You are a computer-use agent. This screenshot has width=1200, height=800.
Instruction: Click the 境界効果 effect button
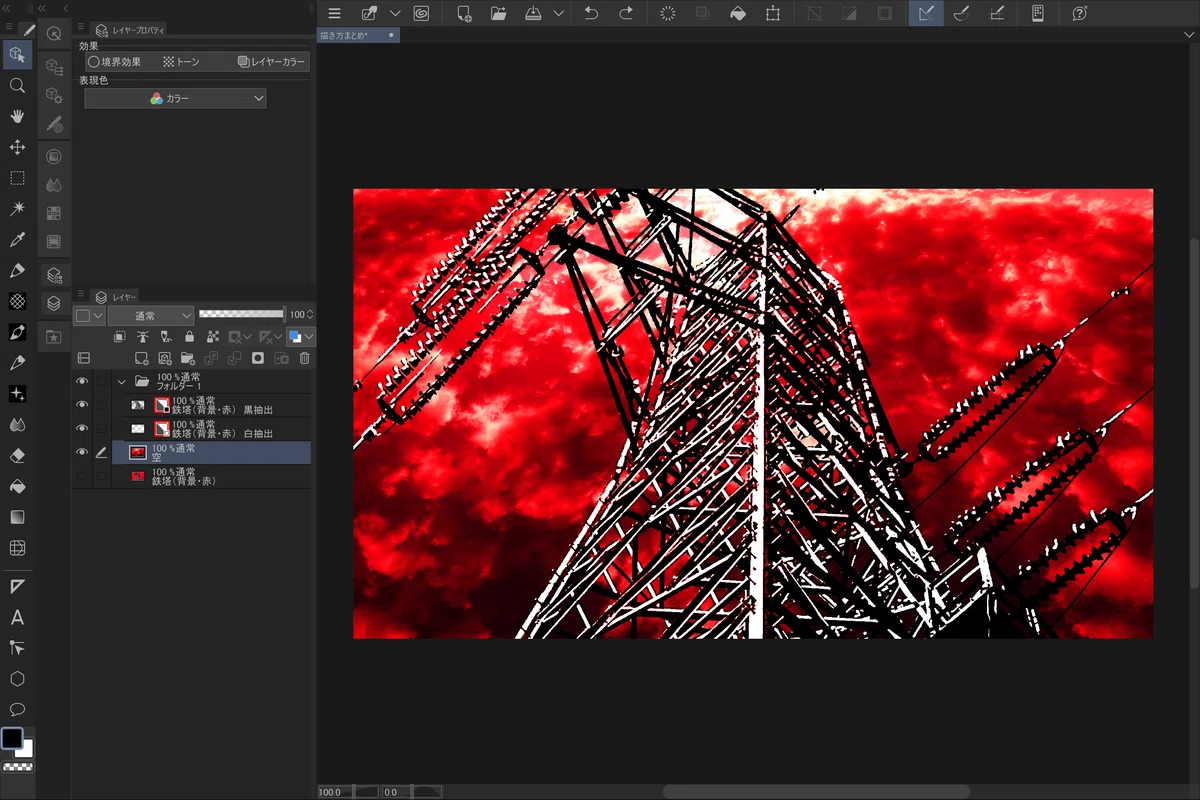pyautogui.click(x=116, y=62)
